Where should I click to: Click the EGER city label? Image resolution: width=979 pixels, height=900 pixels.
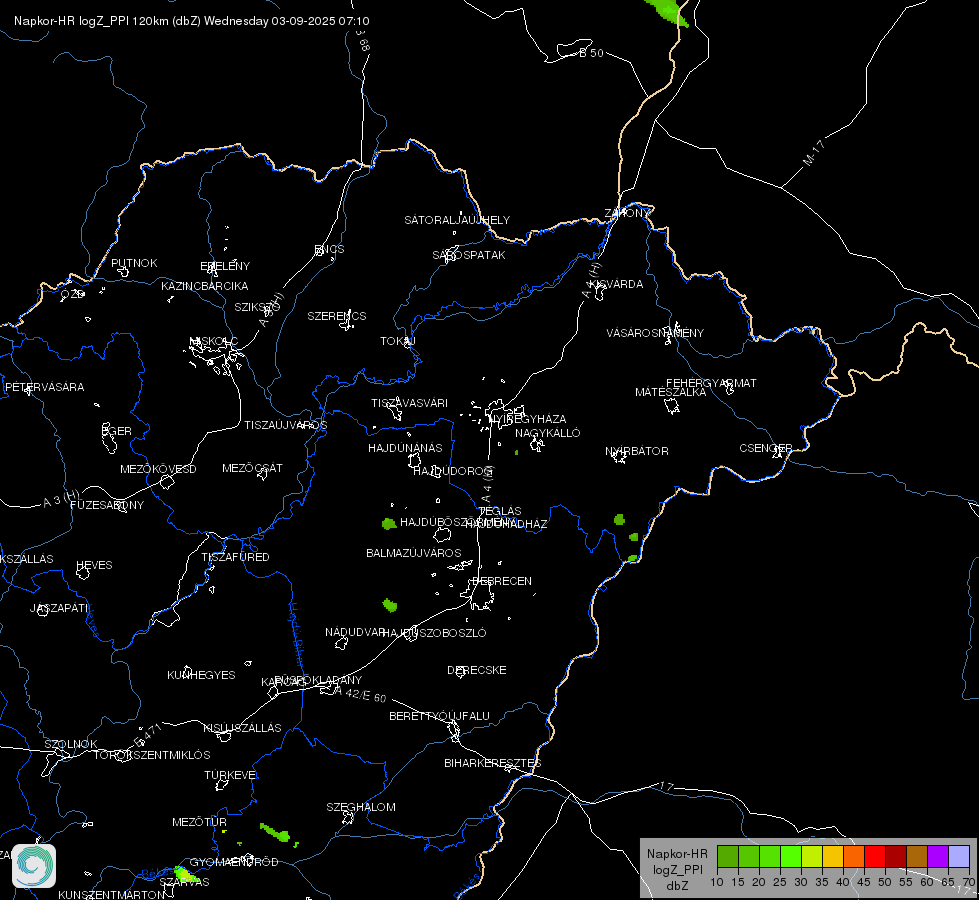point(117,431)
